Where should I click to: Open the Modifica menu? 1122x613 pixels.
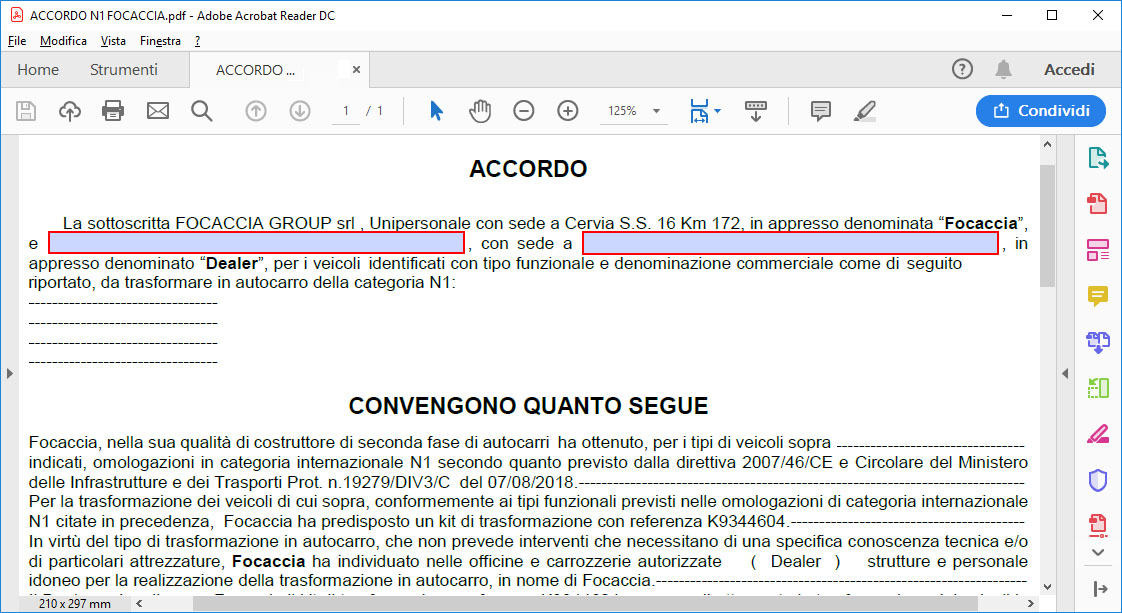pyautogui.click(x=63, y=41)
